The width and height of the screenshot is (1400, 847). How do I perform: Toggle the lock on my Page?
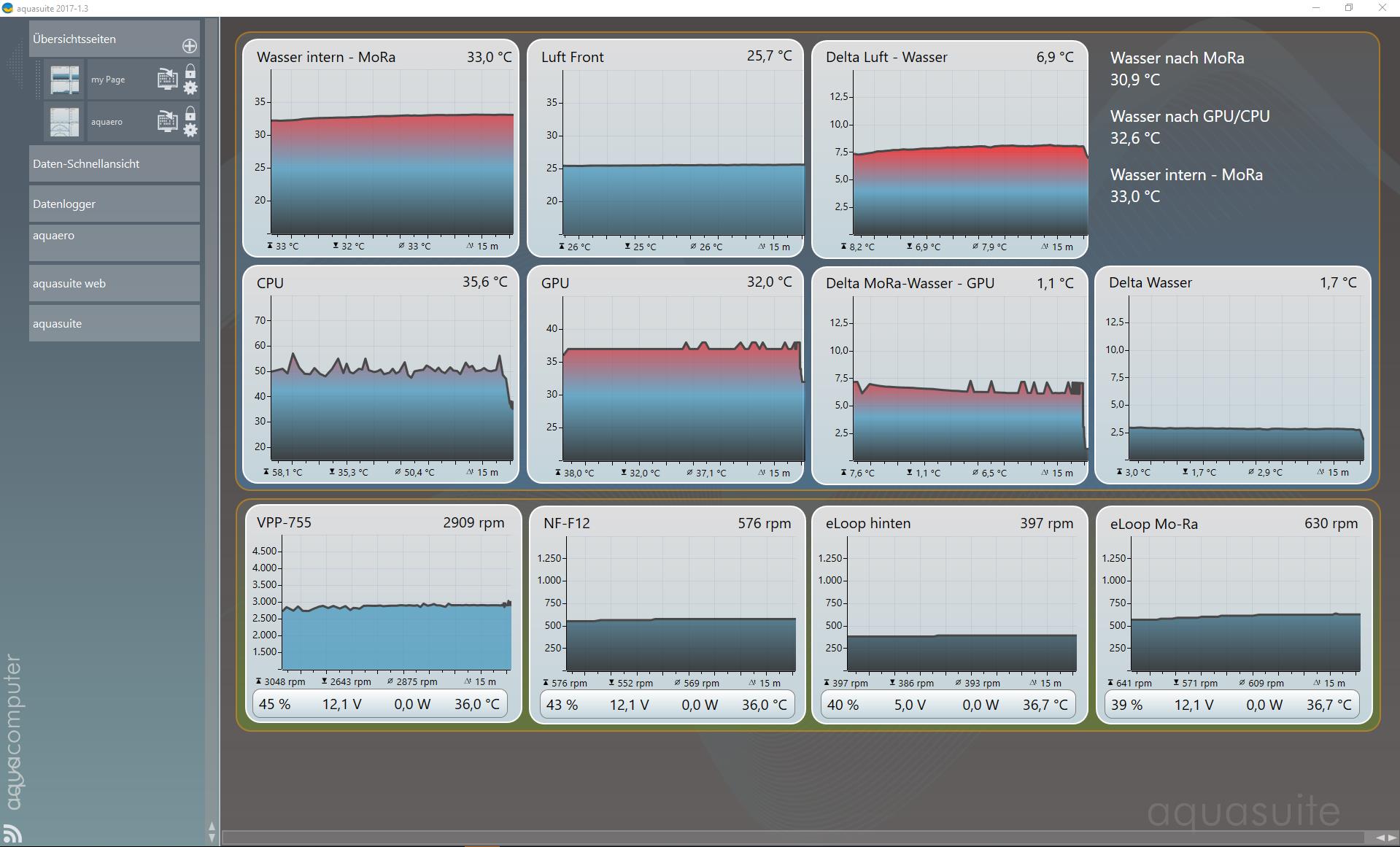(190, 71)
